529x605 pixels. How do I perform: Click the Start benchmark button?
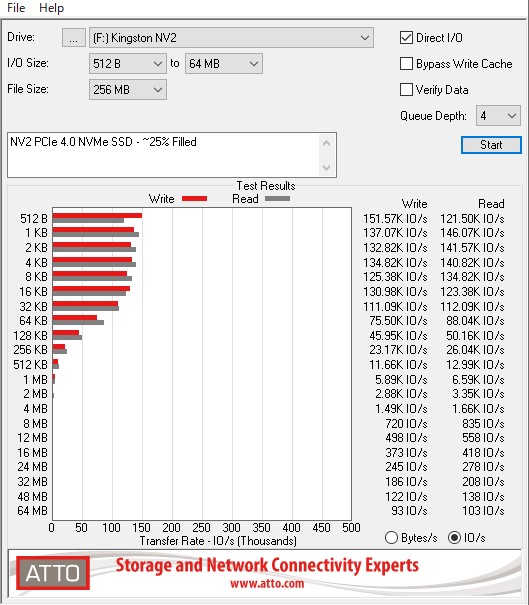coord(491,145)
